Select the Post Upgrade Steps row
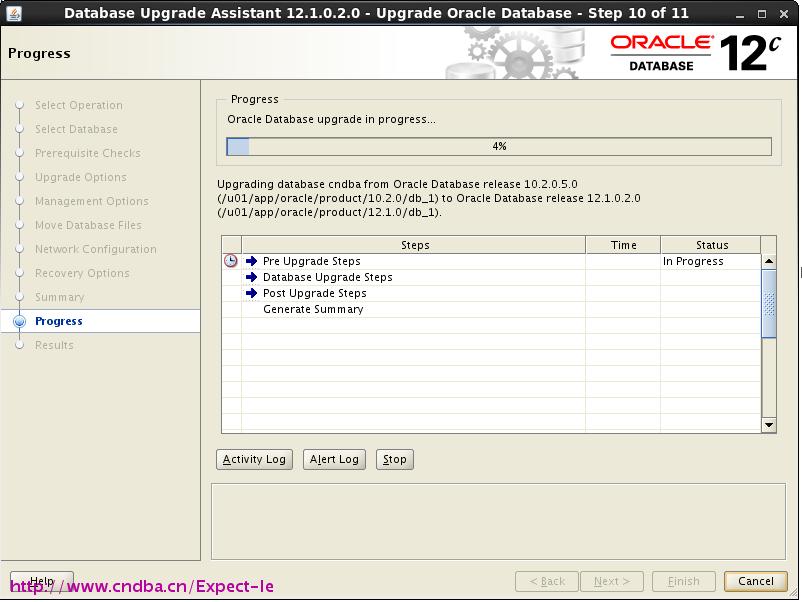802x602 pixels. coord(492,293)
